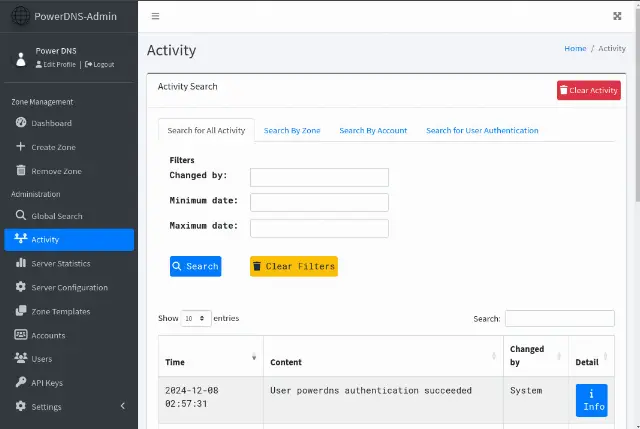Click Home breadcrumb link
The width and height of the screenshot is (640, 429).
575,49
